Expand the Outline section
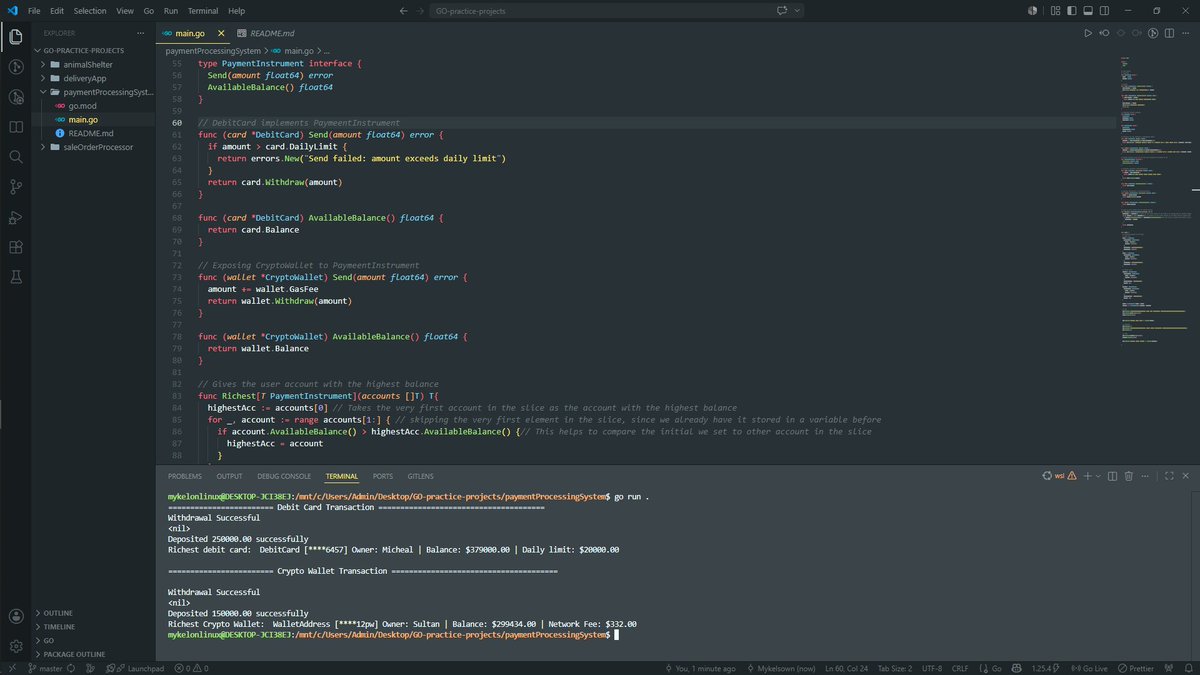The image size is (1200, 675). tap(95, 613)
